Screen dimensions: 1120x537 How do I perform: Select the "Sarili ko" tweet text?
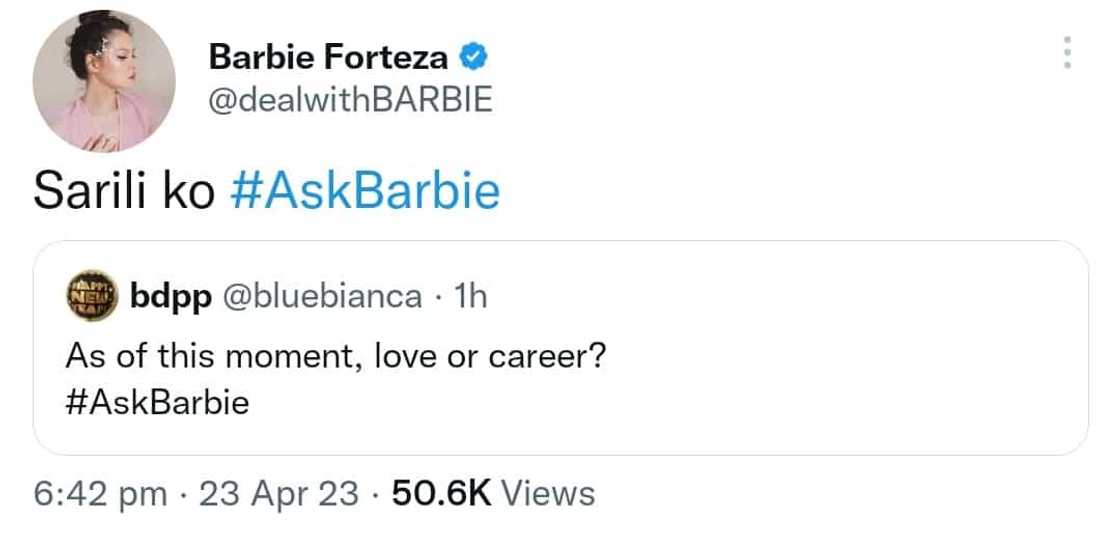point(124,191)
